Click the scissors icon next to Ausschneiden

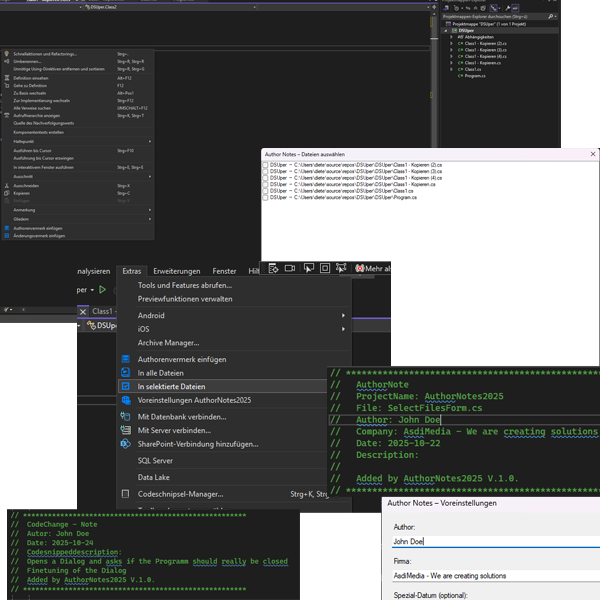(x=7, y=186)
